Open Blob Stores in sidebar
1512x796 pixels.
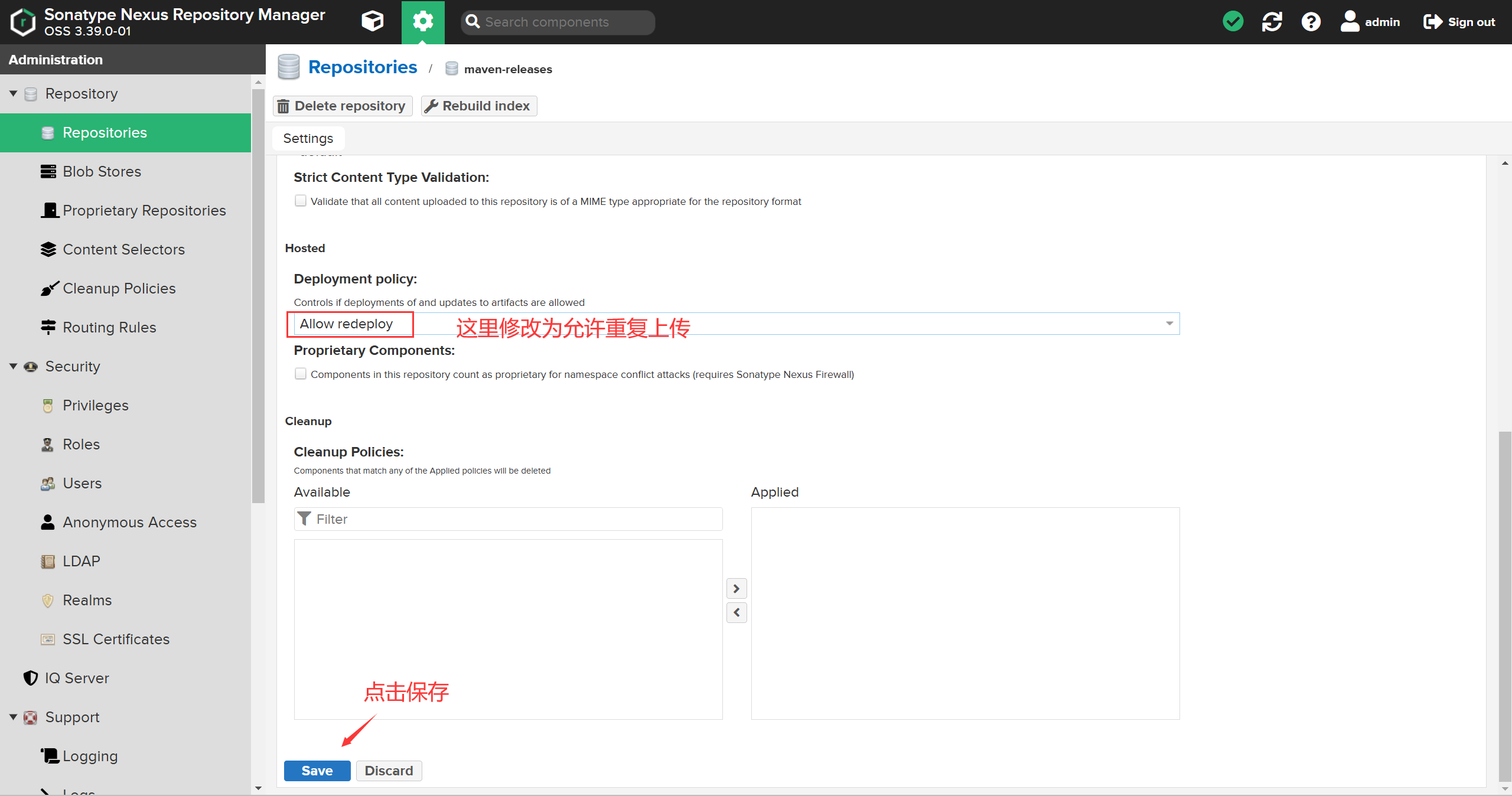(102, 171)
